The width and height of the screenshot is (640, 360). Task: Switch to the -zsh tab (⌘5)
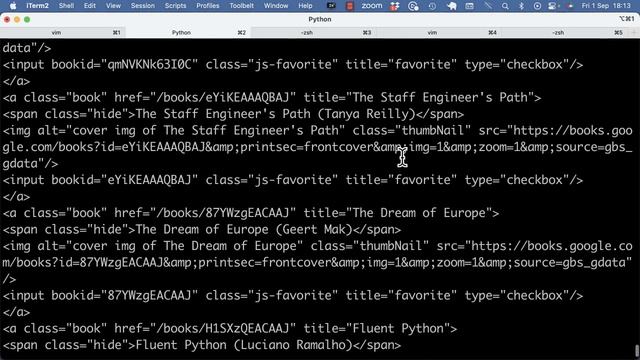pos(564,32)
